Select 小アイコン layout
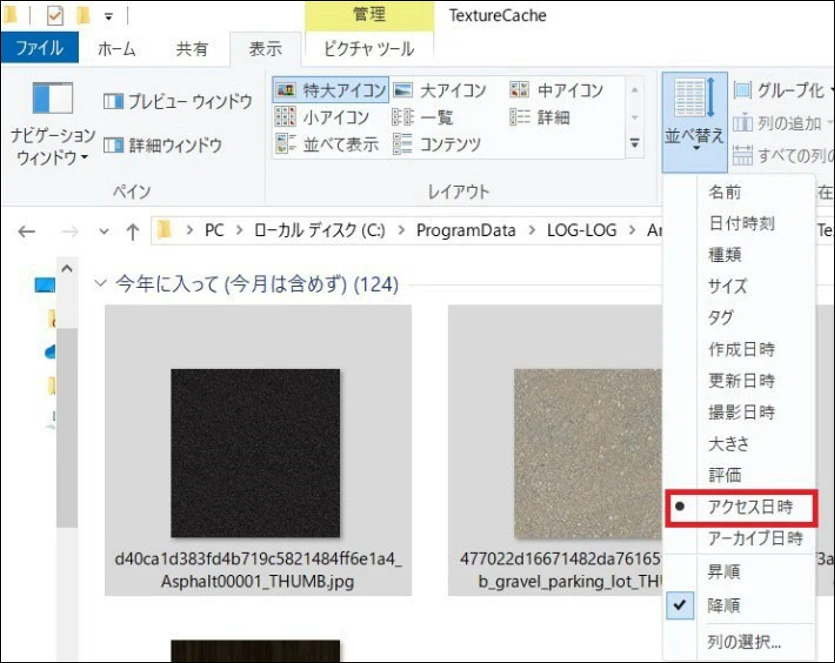This screenshot has width=835, height=663. point(322,117)
